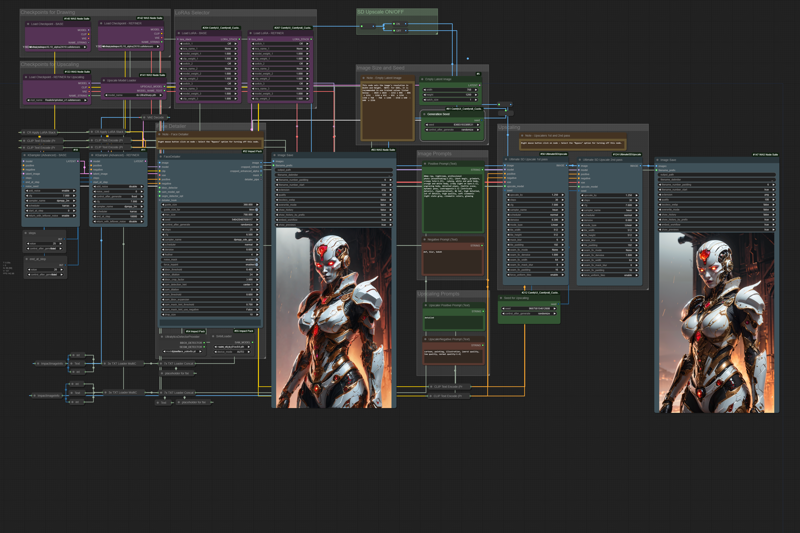Open control_after_generate dropdown in Generation Seed
This screenshot has height=533, width=800.
[x=454, y=129]
